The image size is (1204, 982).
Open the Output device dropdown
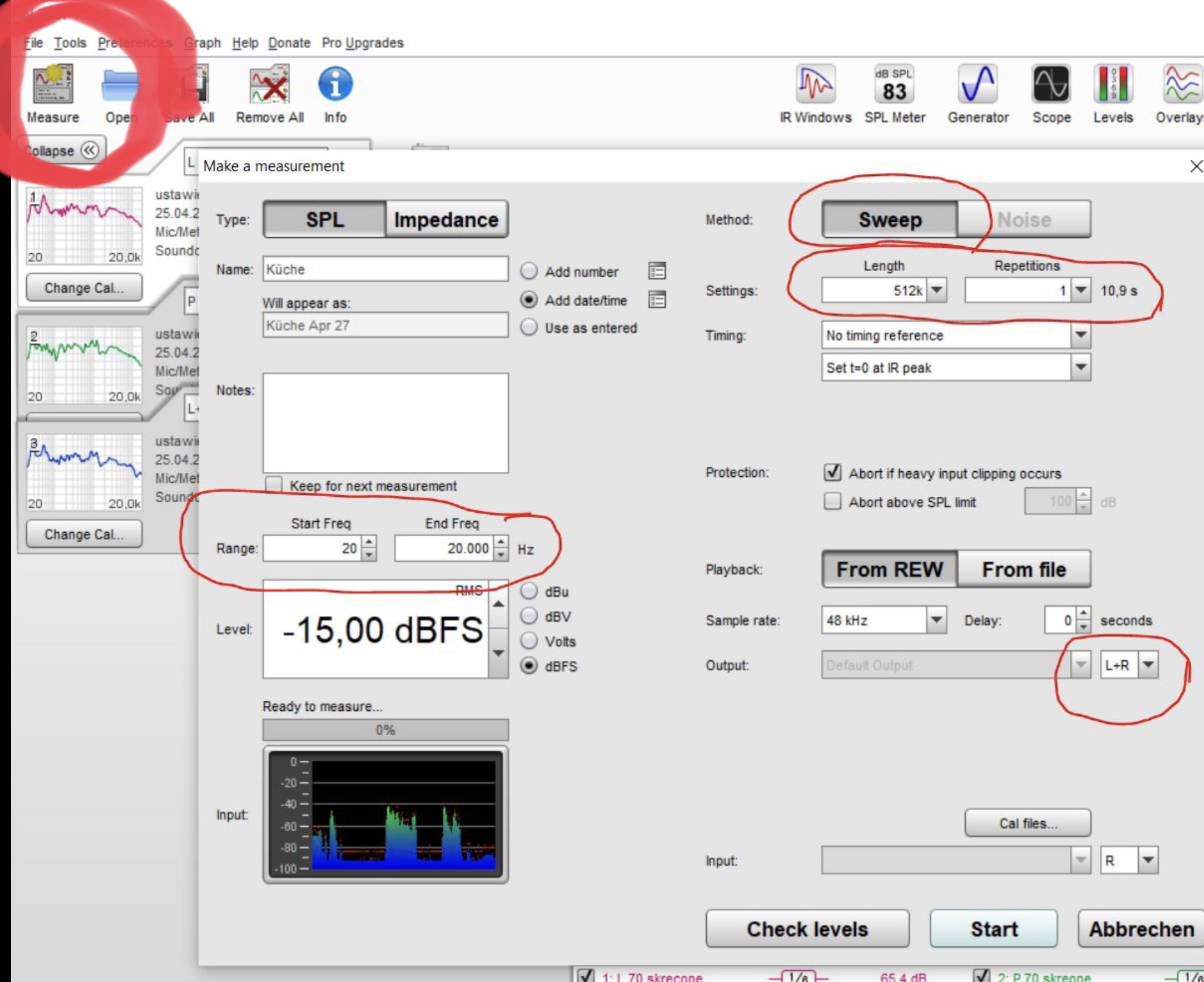click(x=1080, y=665)
